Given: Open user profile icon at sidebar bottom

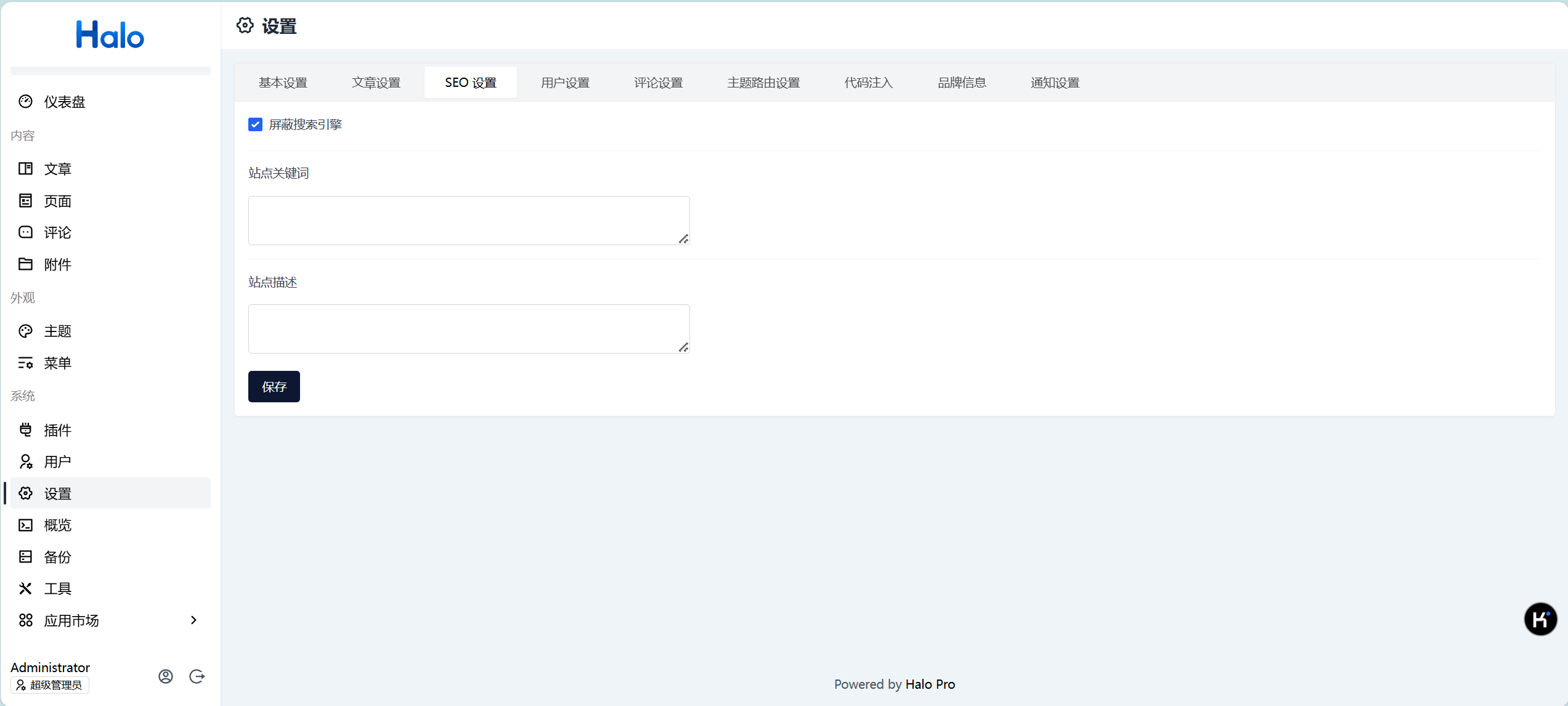Looking at the screenshot, I should click(x=166, y=676).
